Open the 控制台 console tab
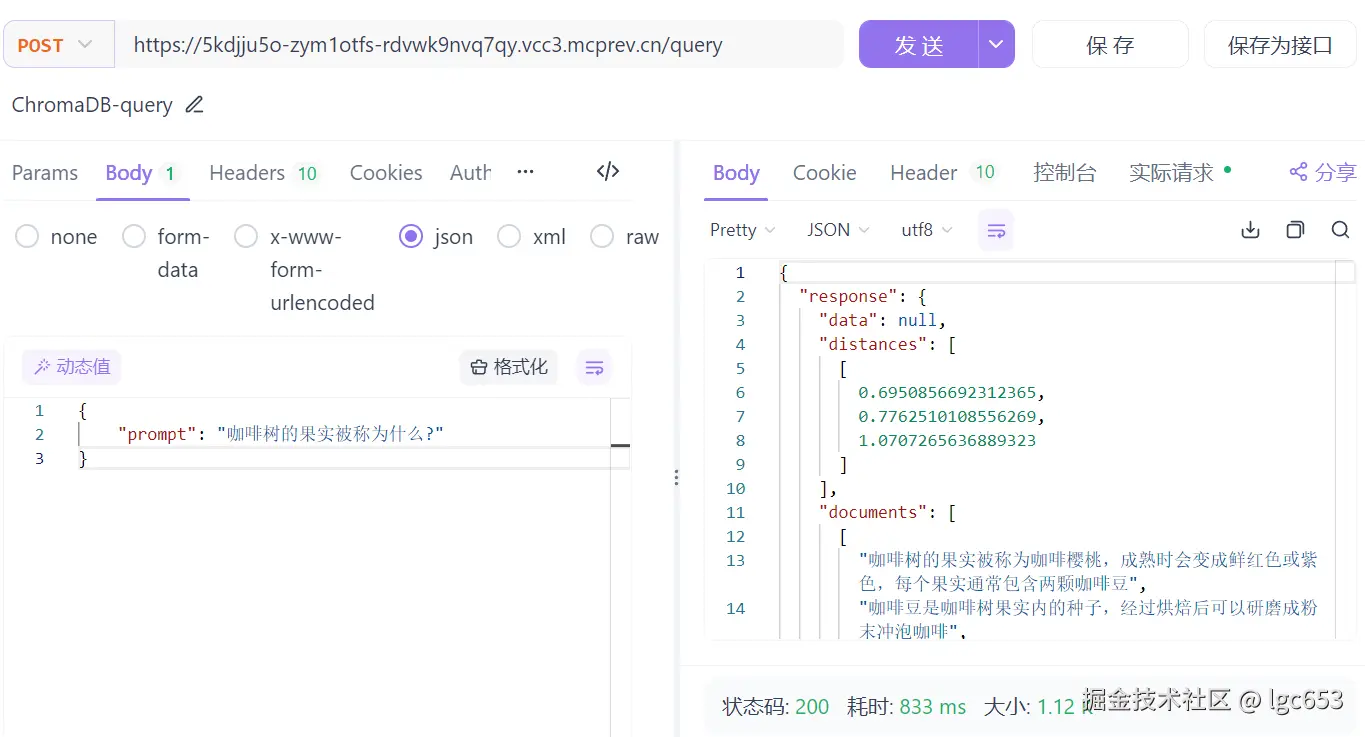The width and height of the screenshot is (1365, 737). (x=1065, y=173)
